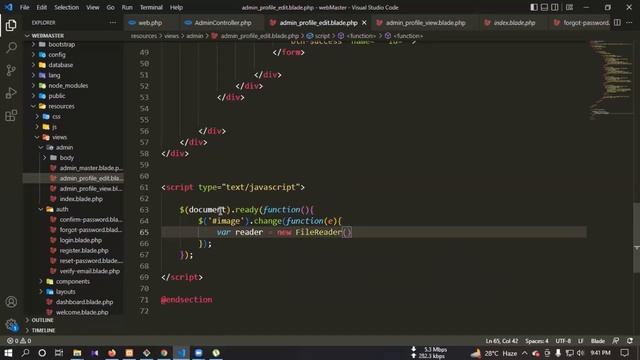640x360 pixels.
Task: Toggle the secondary side bar layout icon
Action: [555, 7]
